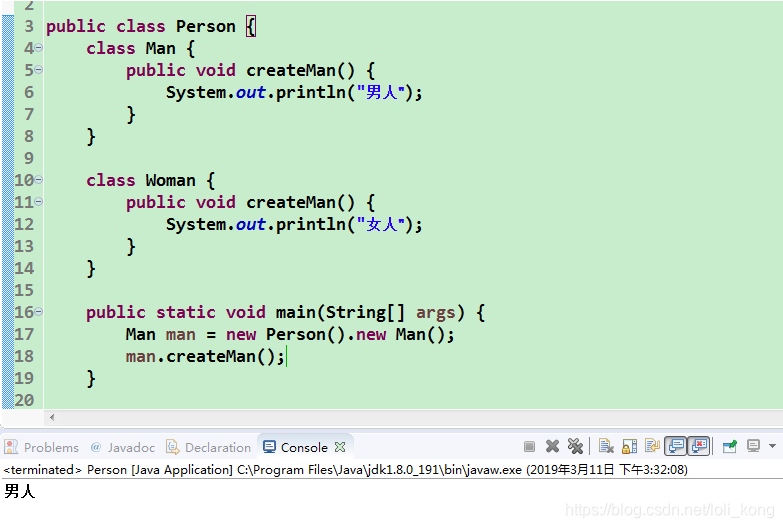Click 'main' in the method signature

click(x=296, y=312)
